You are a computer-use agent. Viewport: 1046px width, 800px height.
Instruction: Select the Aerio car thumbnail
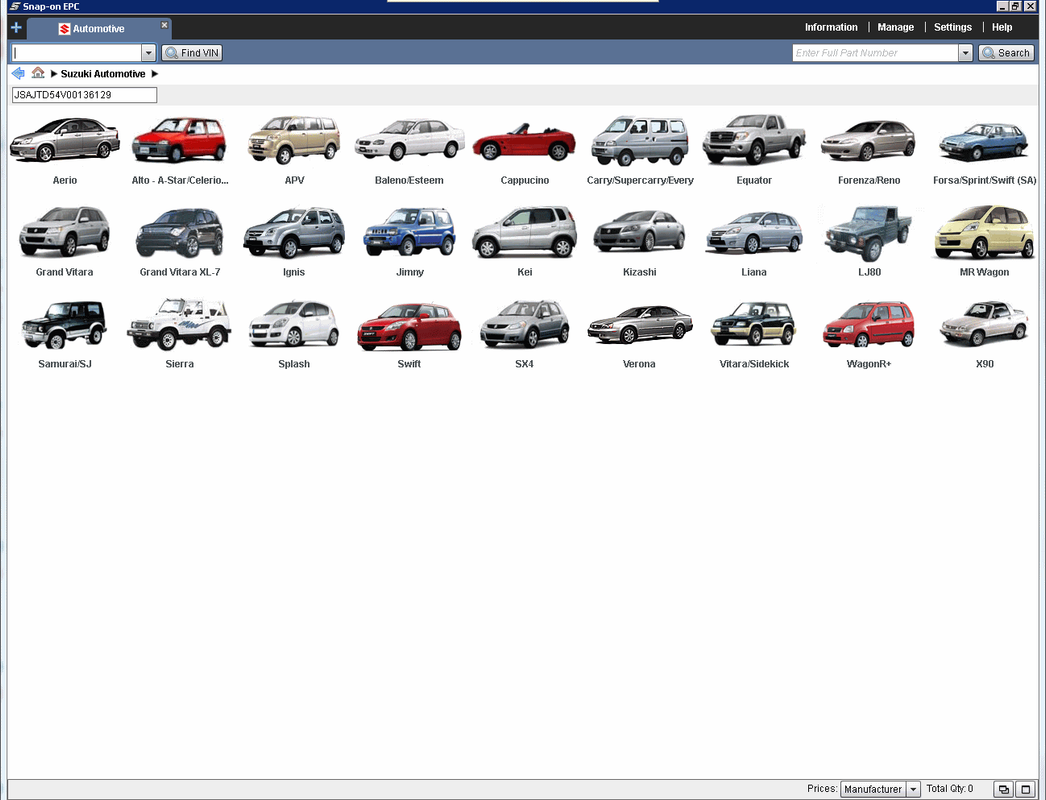(65, 140)
